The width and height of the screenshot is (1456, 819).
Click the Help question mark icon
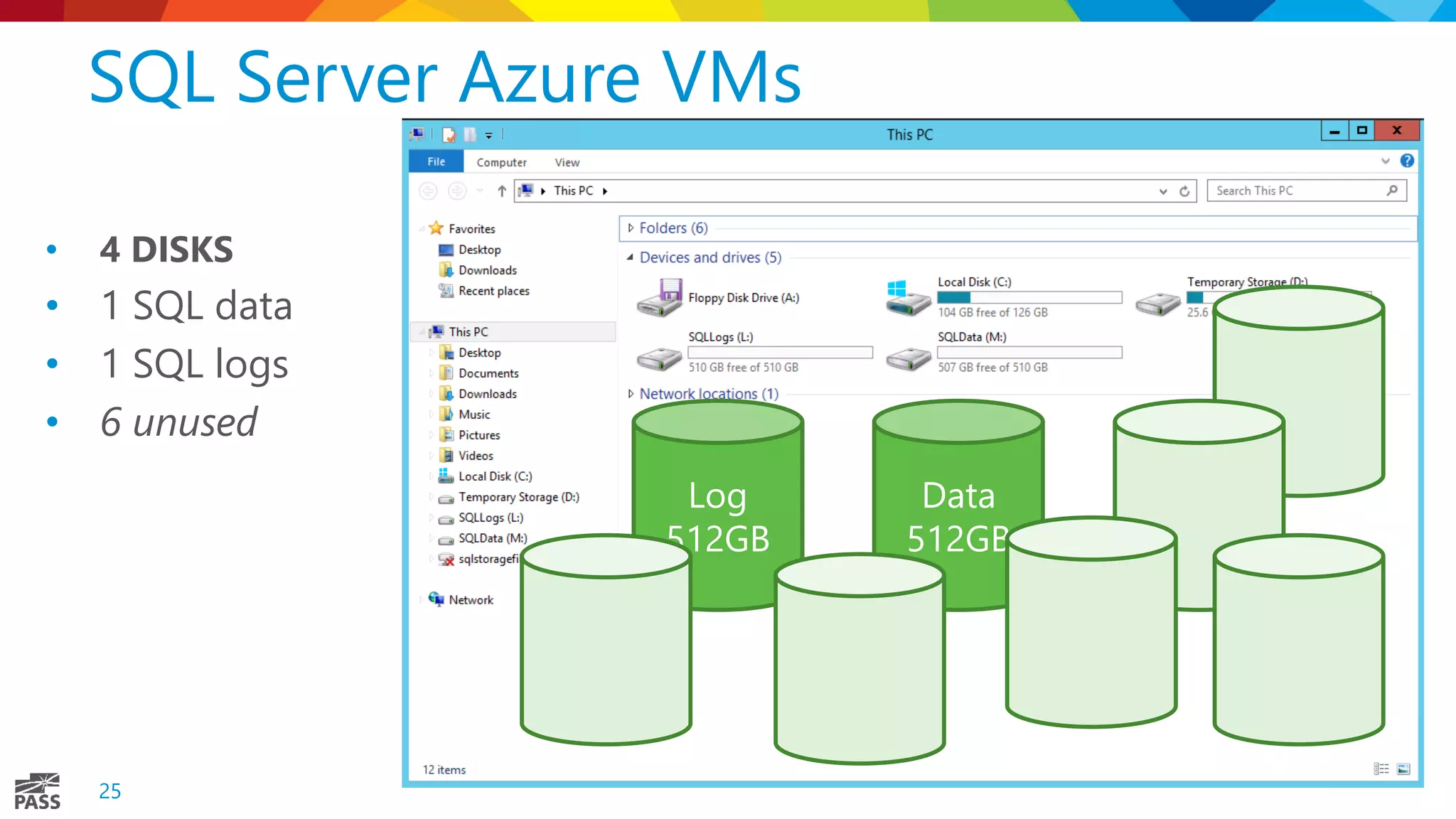pos(1406,161)
